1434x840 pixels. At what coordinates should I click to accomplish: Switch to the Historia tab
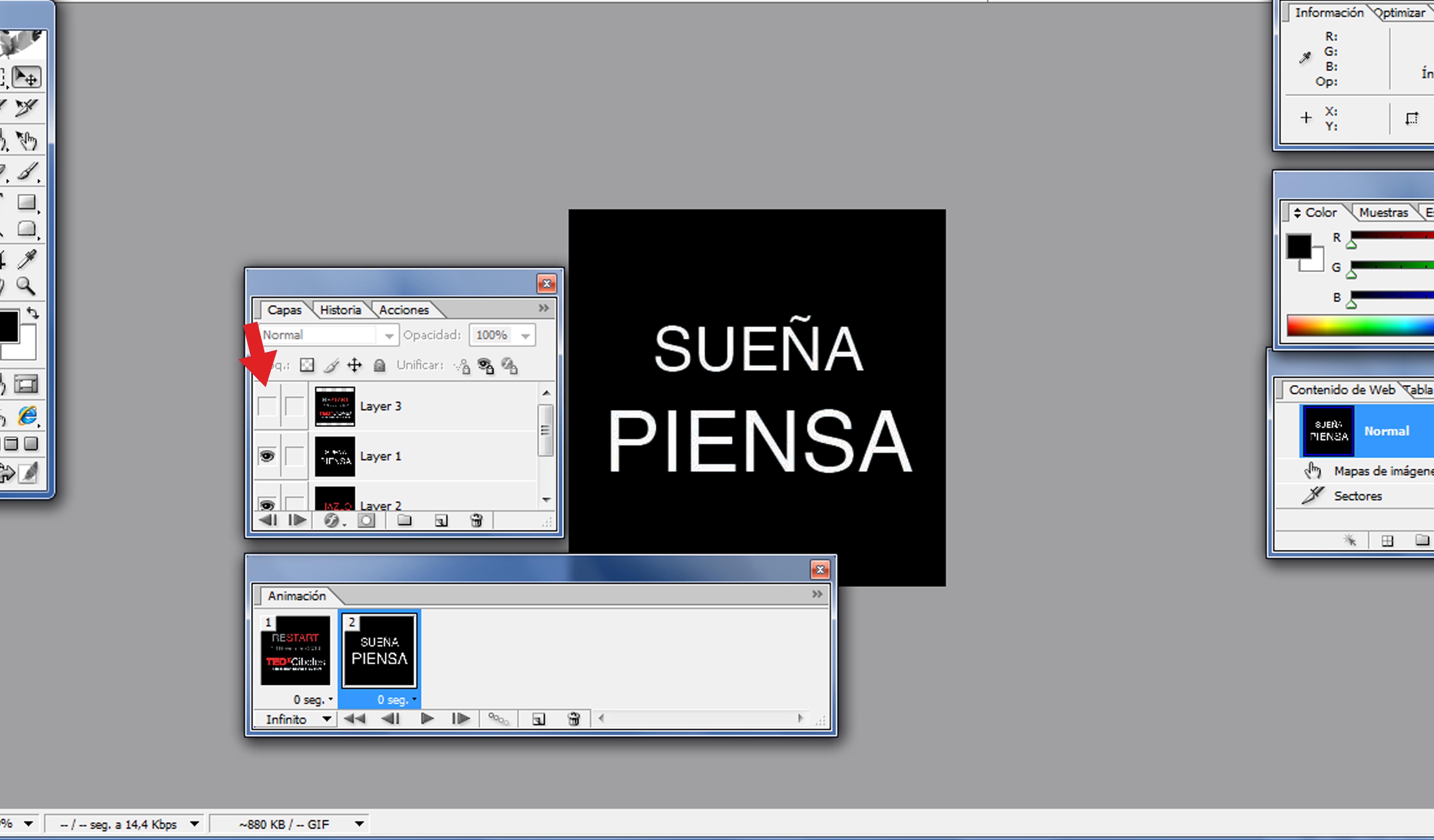pyautogui.click(x=340, y=310)
